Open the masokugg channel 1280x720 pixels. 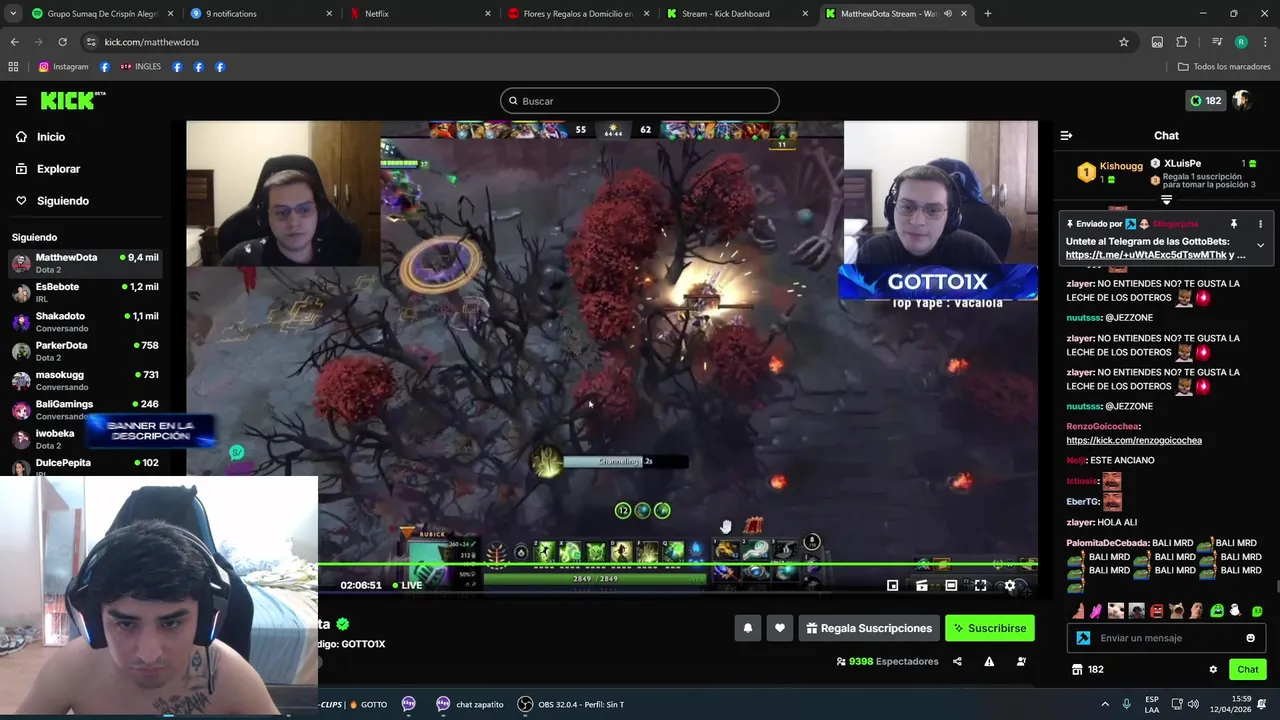(85, 380)
